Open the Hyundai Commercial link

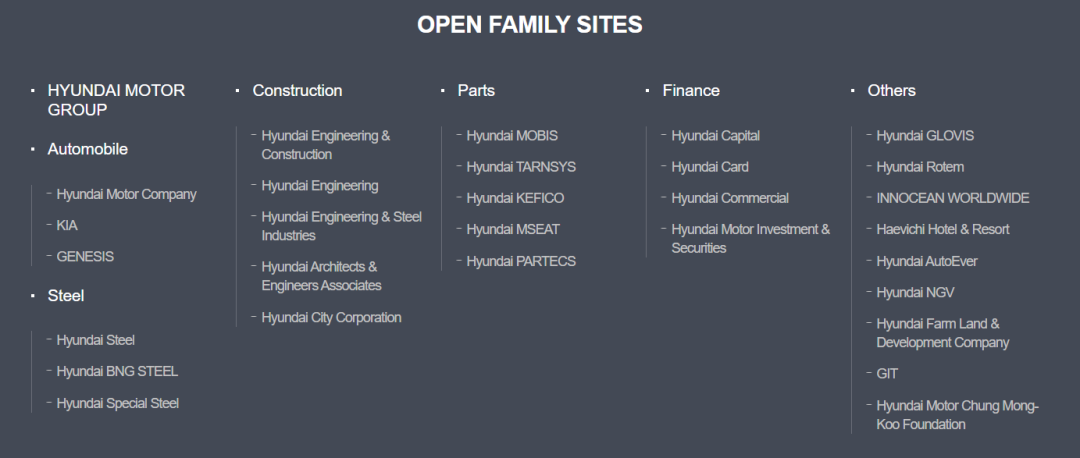(730, 198)
